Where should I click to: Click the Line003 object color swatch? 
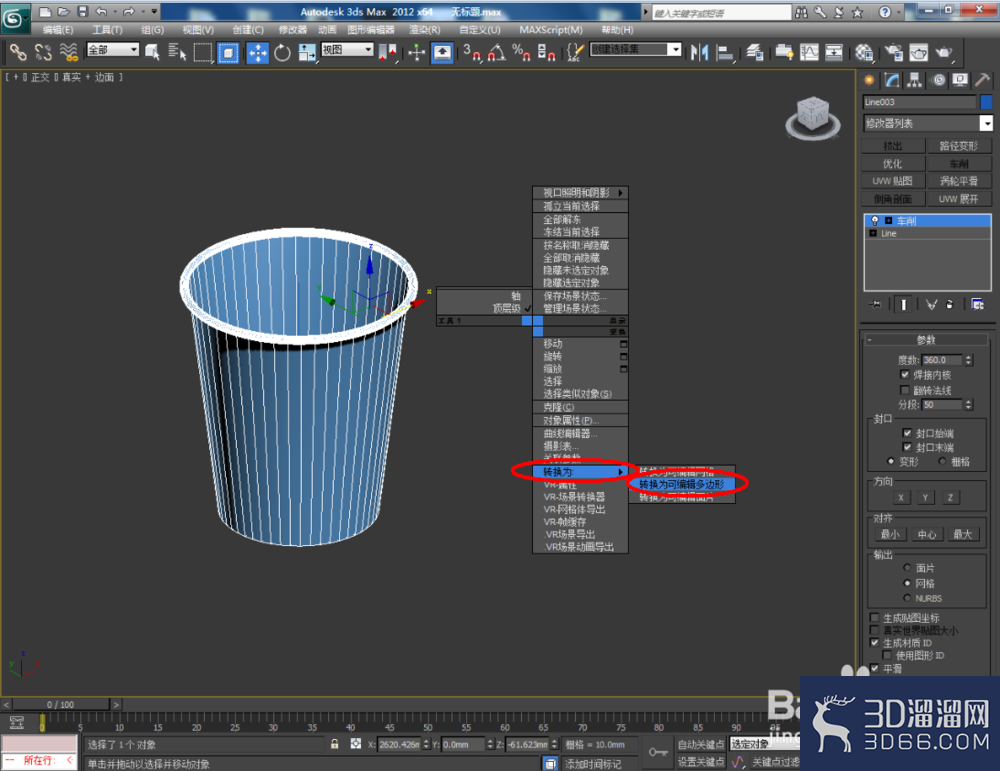click(x=986, y=101)
